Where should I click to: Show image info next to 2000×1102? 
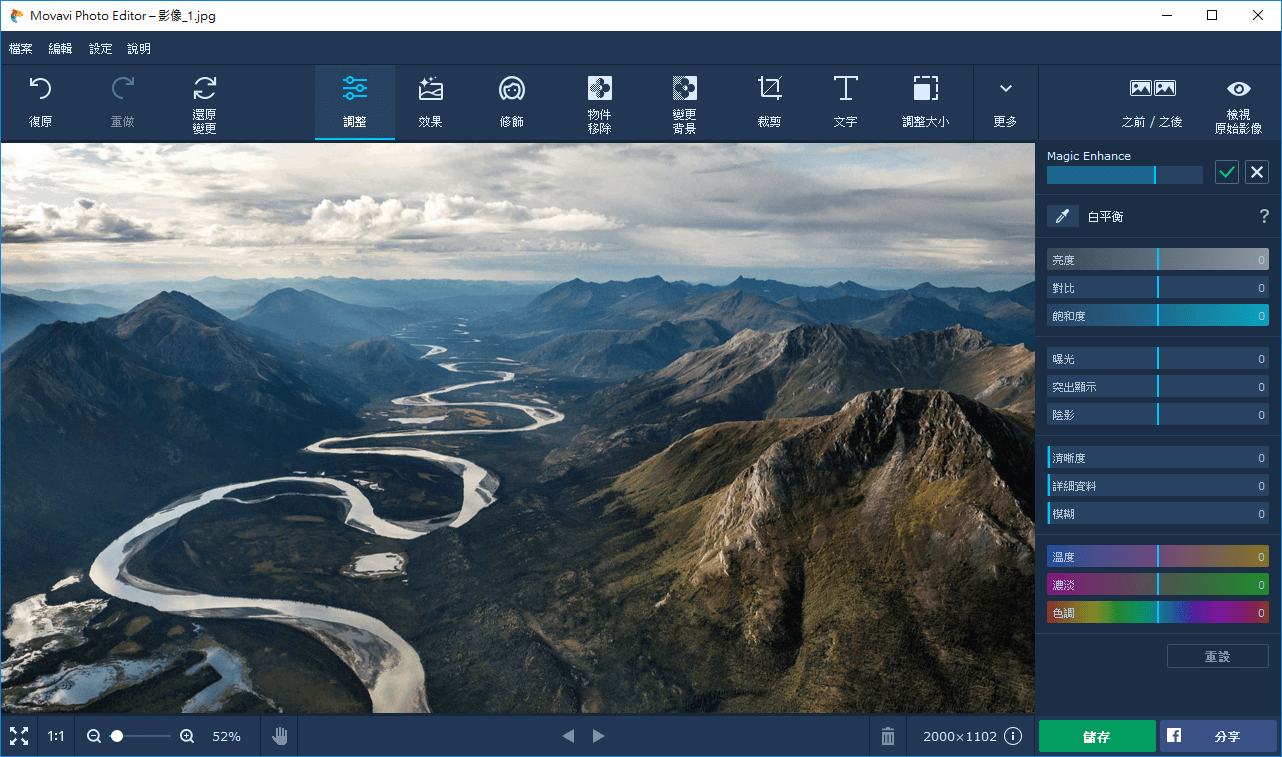point(1013,737)
